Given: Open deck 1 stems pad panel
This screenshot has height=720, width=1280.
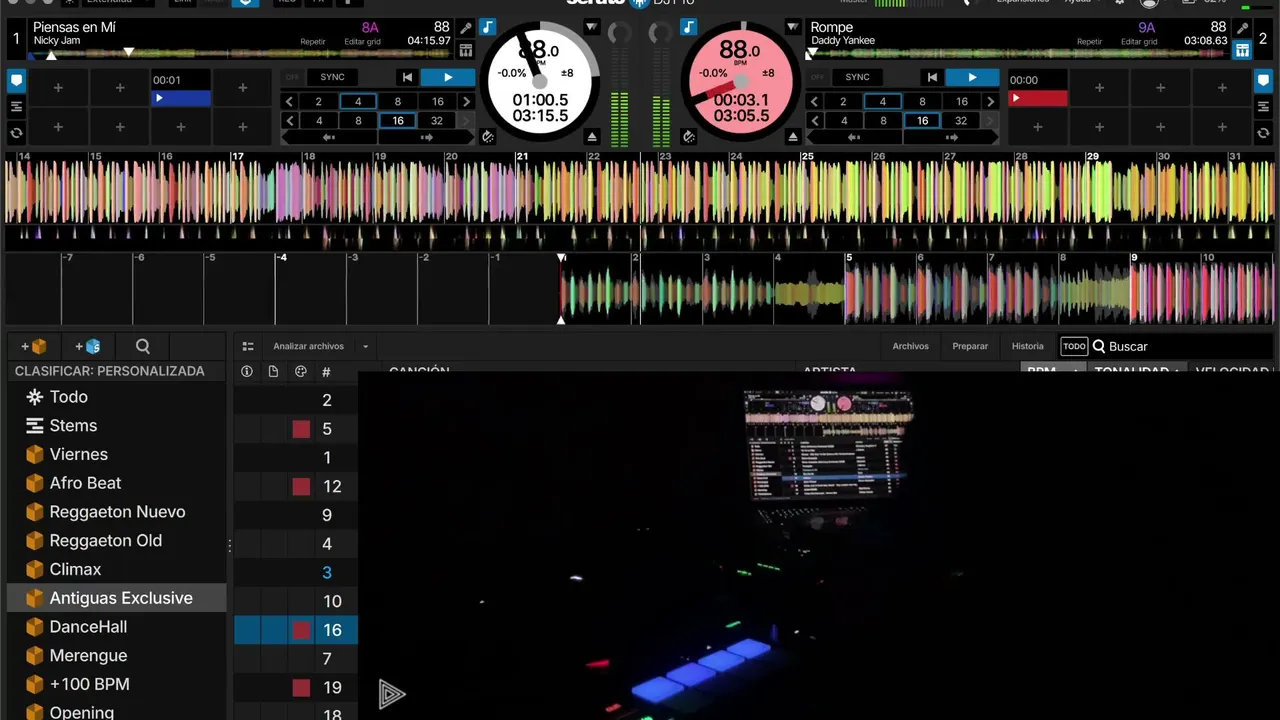Looking at the screenshot, I should click(466, 50).
